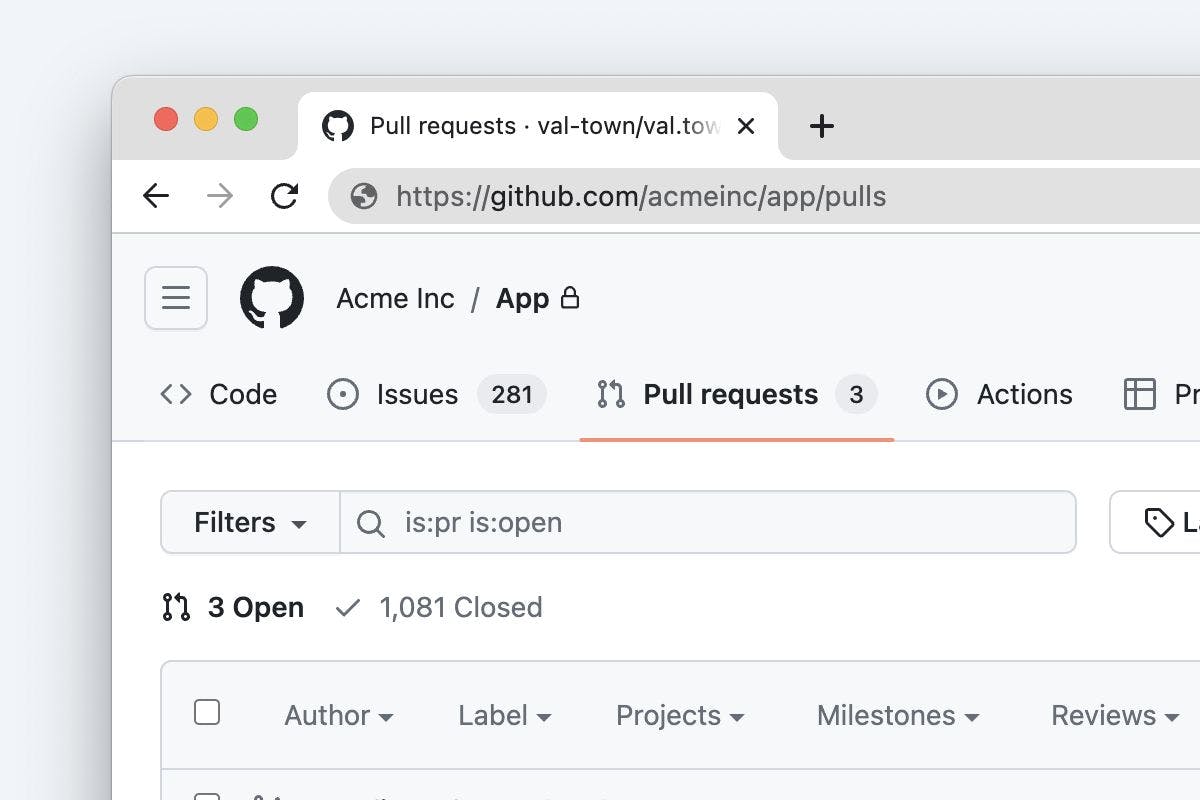This screenshot has width=1200, height=800.
Task: Expand the Projects filter dropdown
Action: pyautogui.click(x=680, y=716)
